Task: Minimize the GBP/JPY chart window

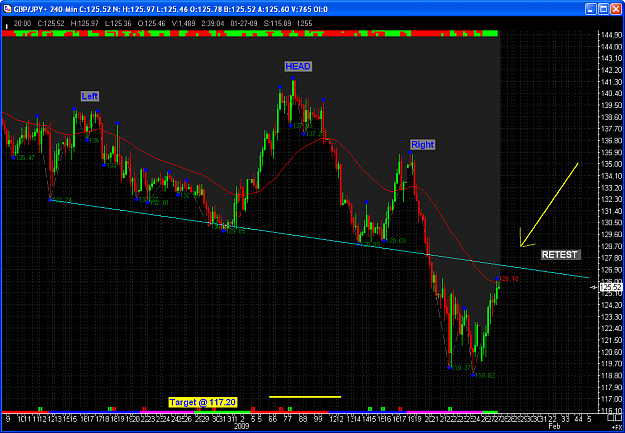Action: [x=592, y=9]
